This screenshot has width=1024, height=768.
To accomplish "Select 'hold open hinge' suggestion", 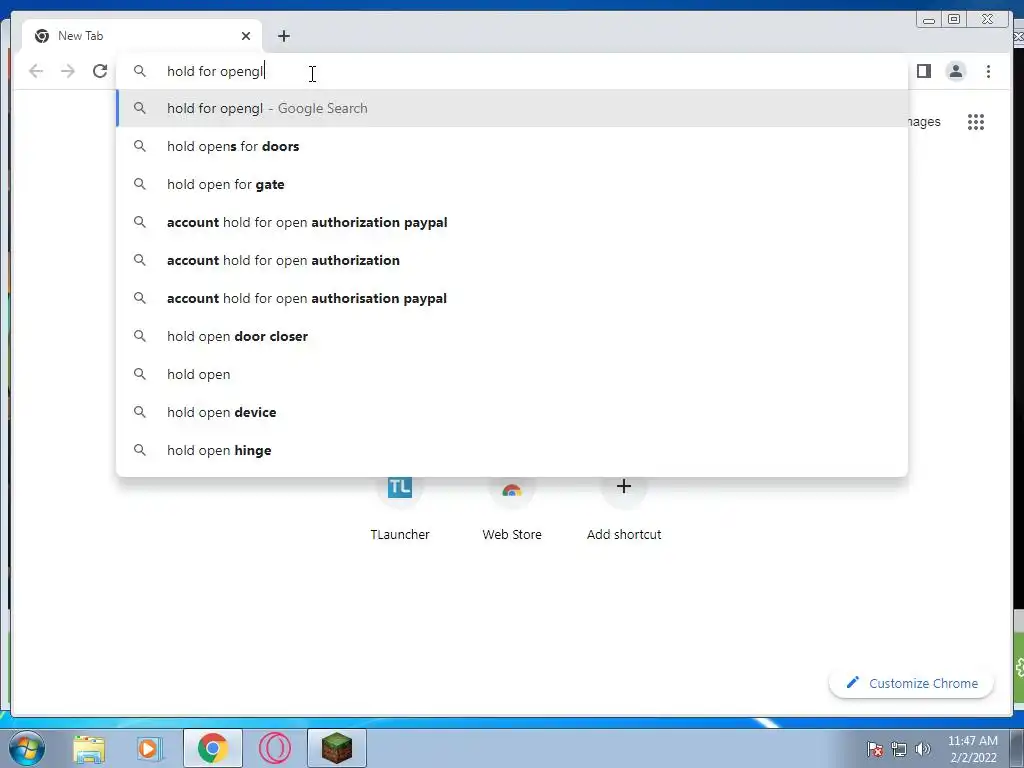I will point(512,450).
